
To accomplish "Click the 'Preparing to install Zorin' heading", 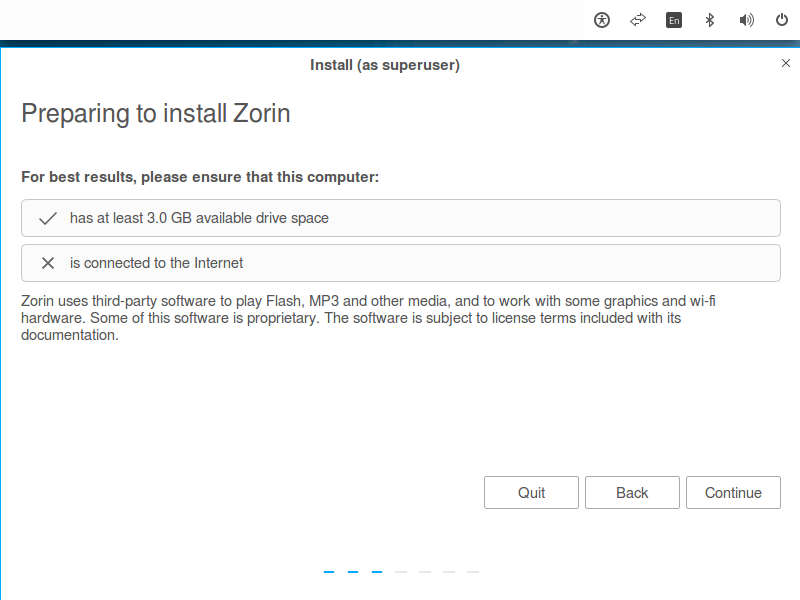I will coord(156,114).
